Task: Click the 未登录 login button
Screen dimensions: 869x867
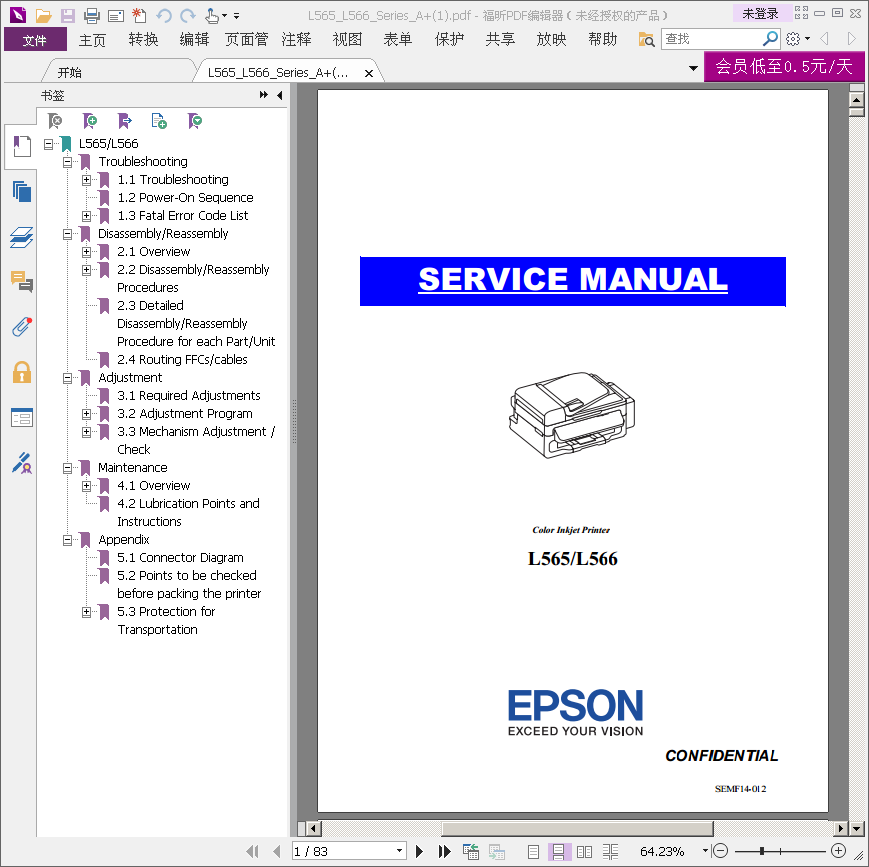Action: tap(760, 14)
